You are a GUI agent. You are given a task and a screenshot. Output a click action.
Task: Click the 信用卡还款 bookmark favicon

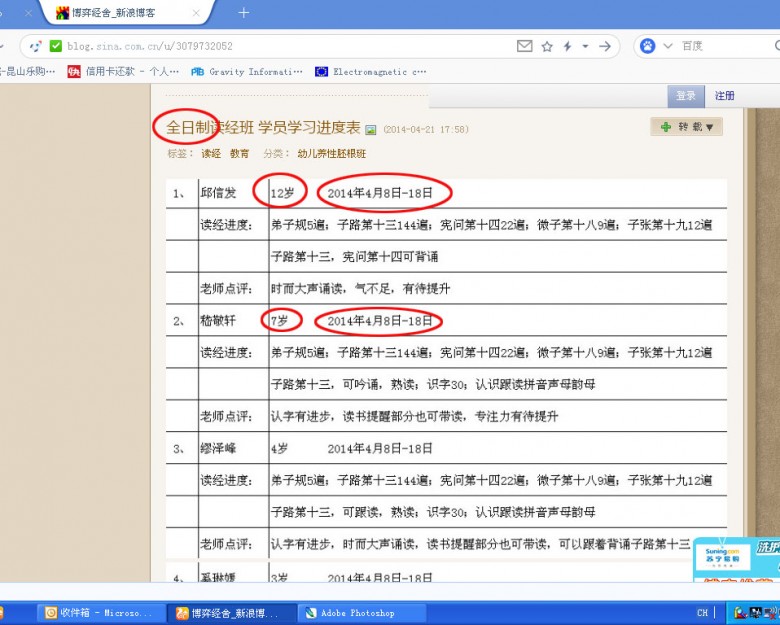[x=74, y=72]
